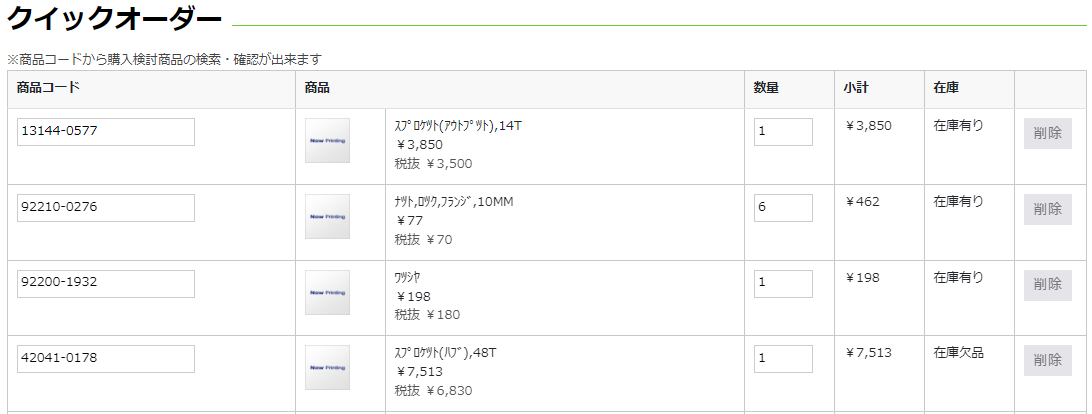The image size is (1092, 414).
Task: Click thumbnail for product 42041-0178
Action: (327, 368)
